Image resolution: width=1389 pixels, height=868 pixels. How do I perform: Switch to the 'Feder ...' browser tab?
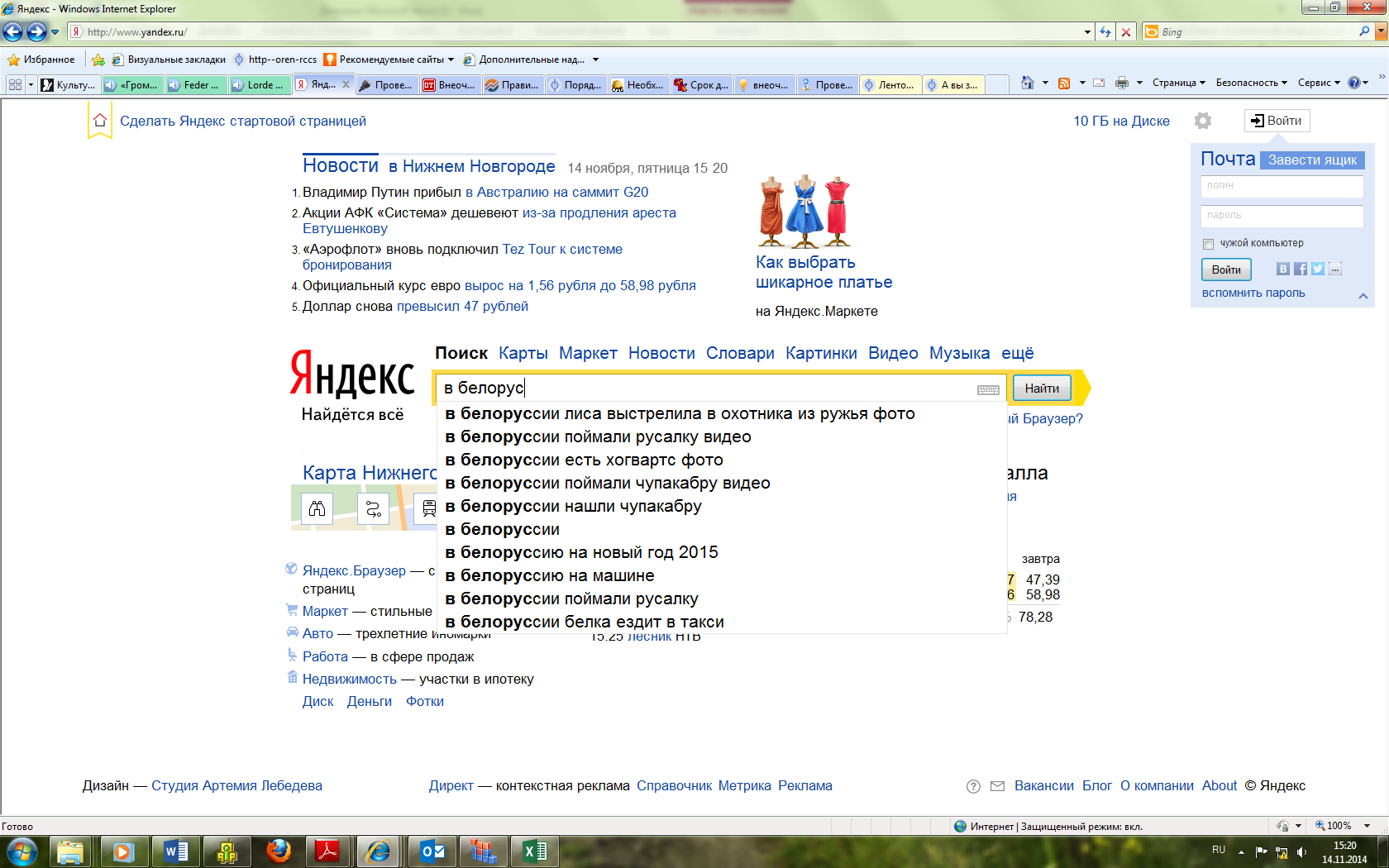(x=197, y=84)
